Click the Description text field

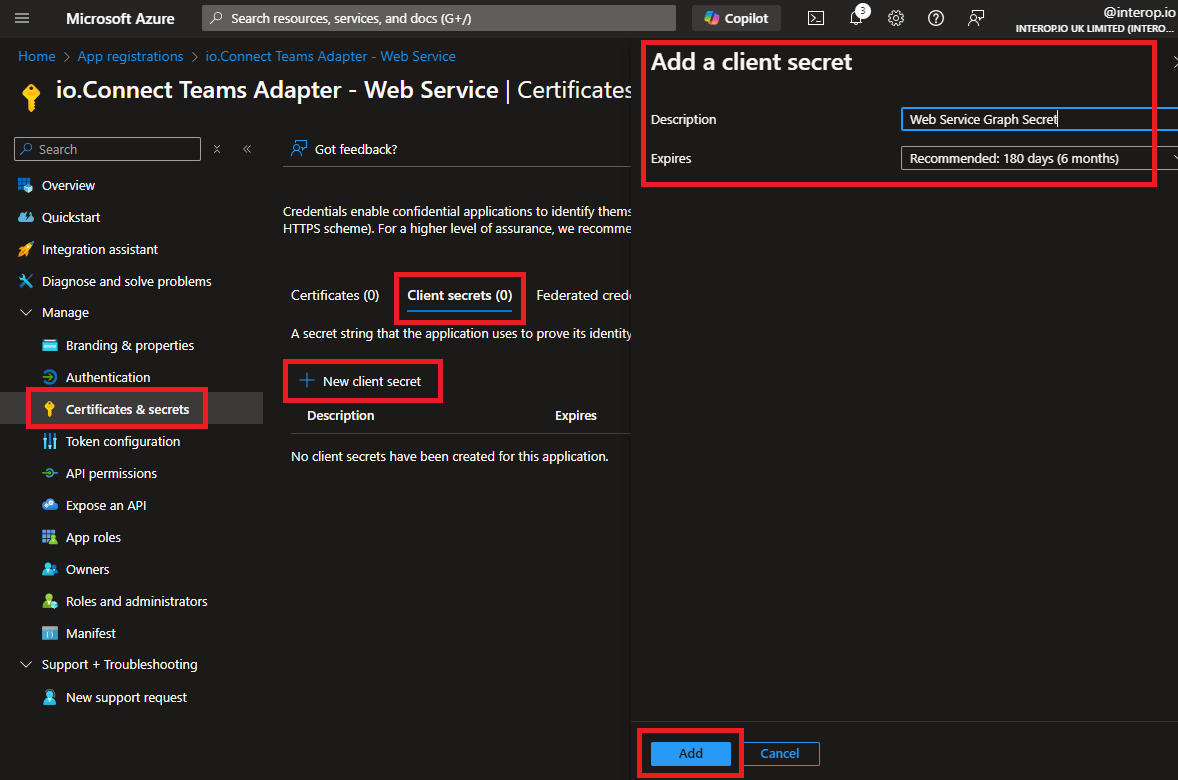pos(1038,119)
